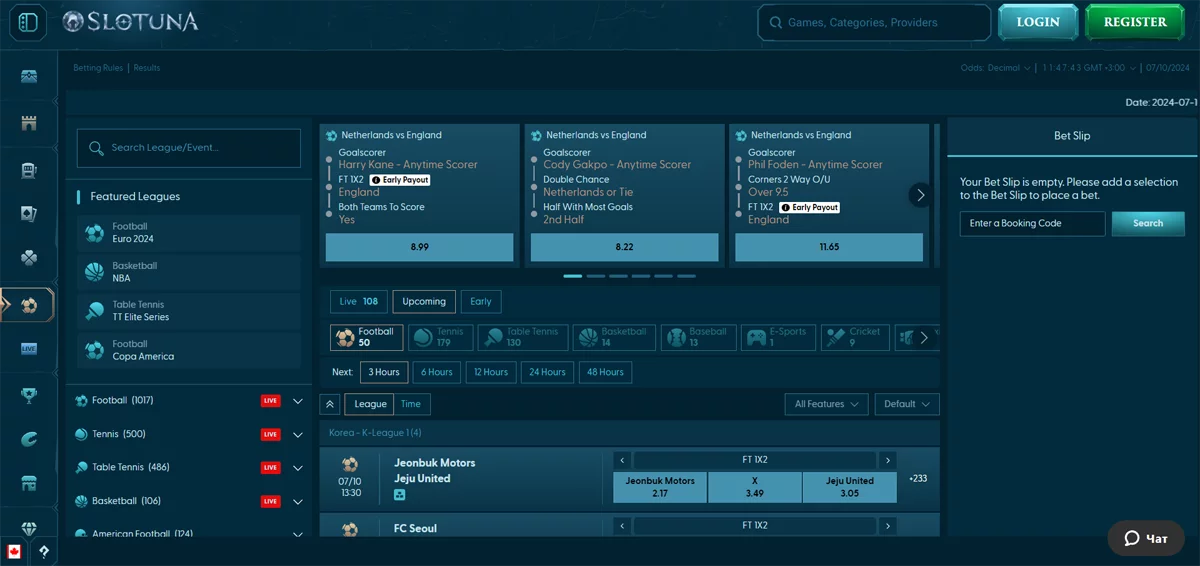
Task: Toggle the sidebar menu icon beside Slotuna logo
Action: pos(29,22)
